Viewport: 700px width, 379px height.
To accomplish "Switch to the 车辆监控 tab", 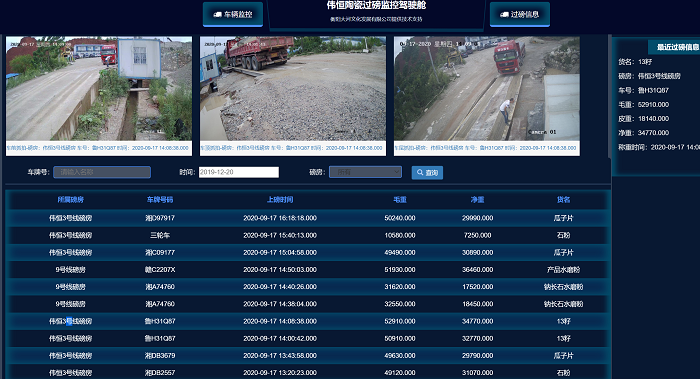I will [233, 14].
